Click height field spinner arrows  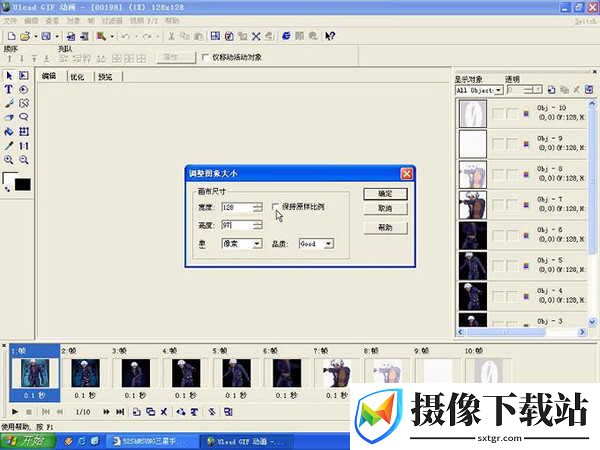pos(259,225)
